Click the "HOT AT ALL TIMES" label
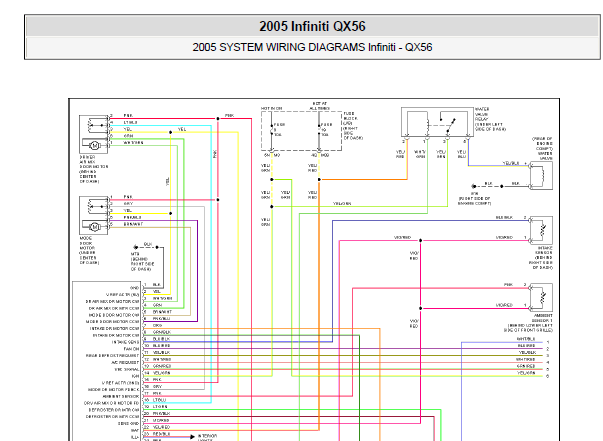The width and height of the screenshot is (603, 441). pos(319,106)
